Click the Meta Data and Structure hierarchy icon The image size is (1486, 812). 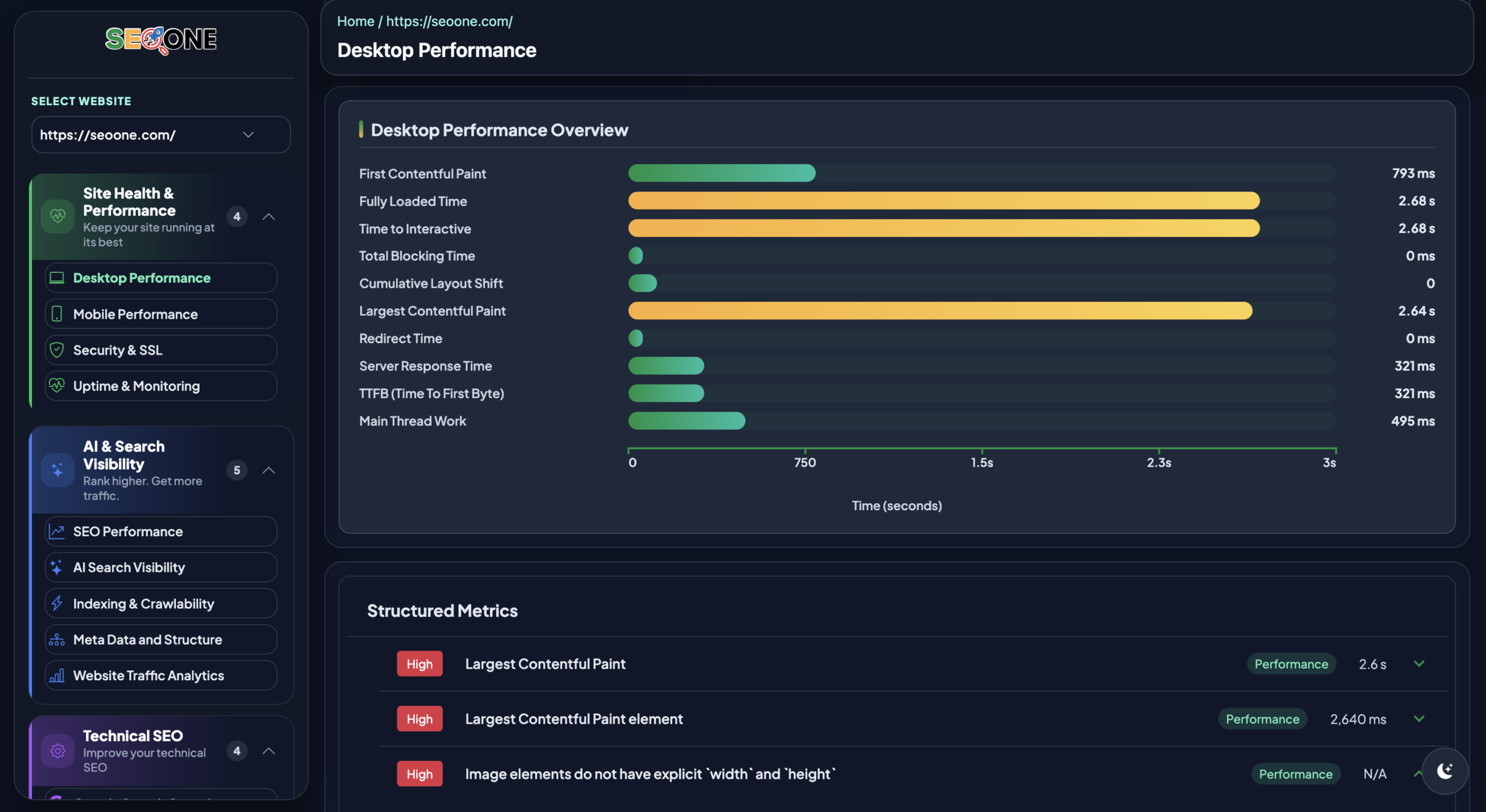[x=57, y=640]
